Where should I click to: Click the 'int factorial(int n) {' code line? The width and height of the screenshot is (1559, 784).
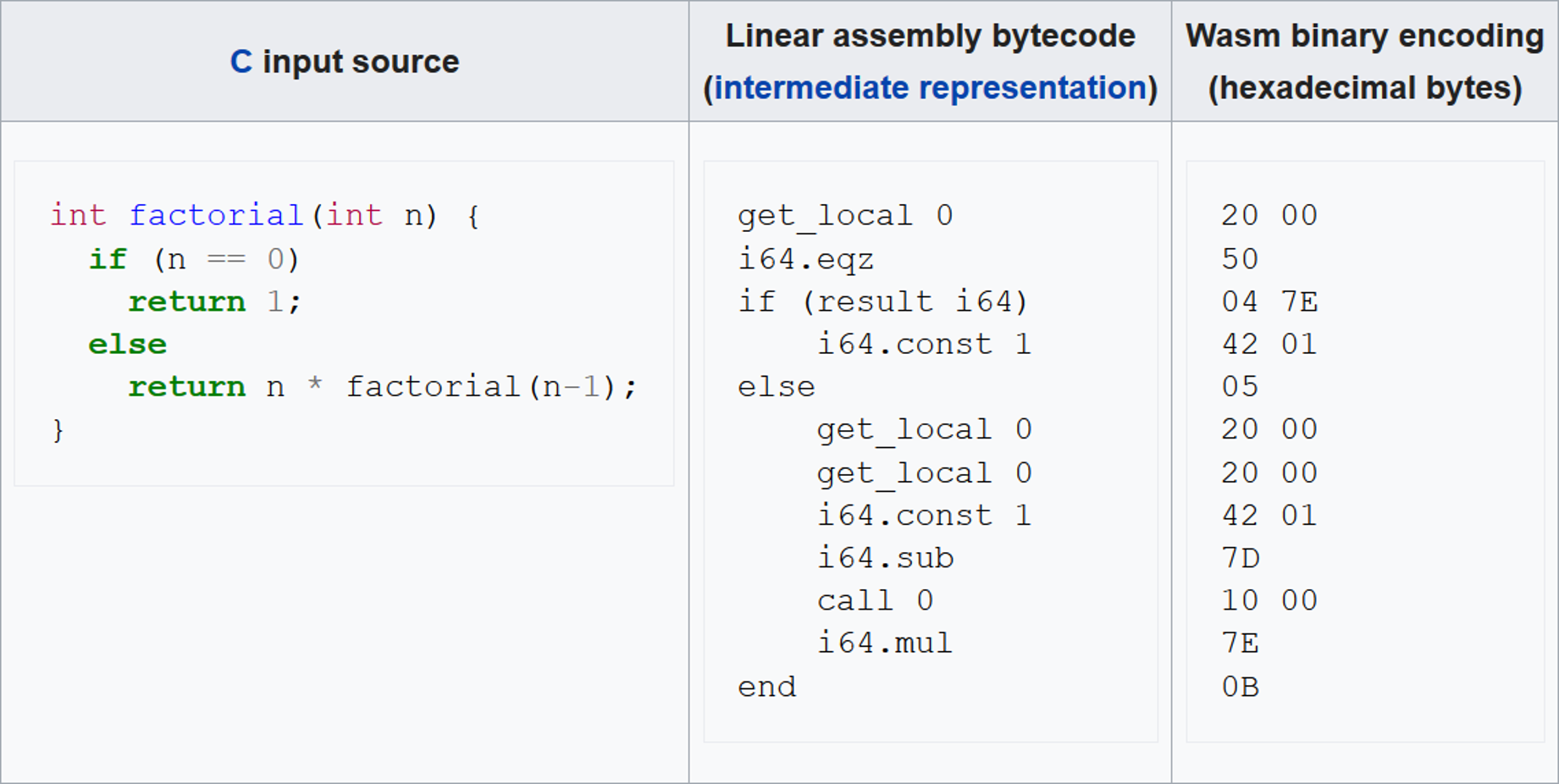(x=265, y=216)
